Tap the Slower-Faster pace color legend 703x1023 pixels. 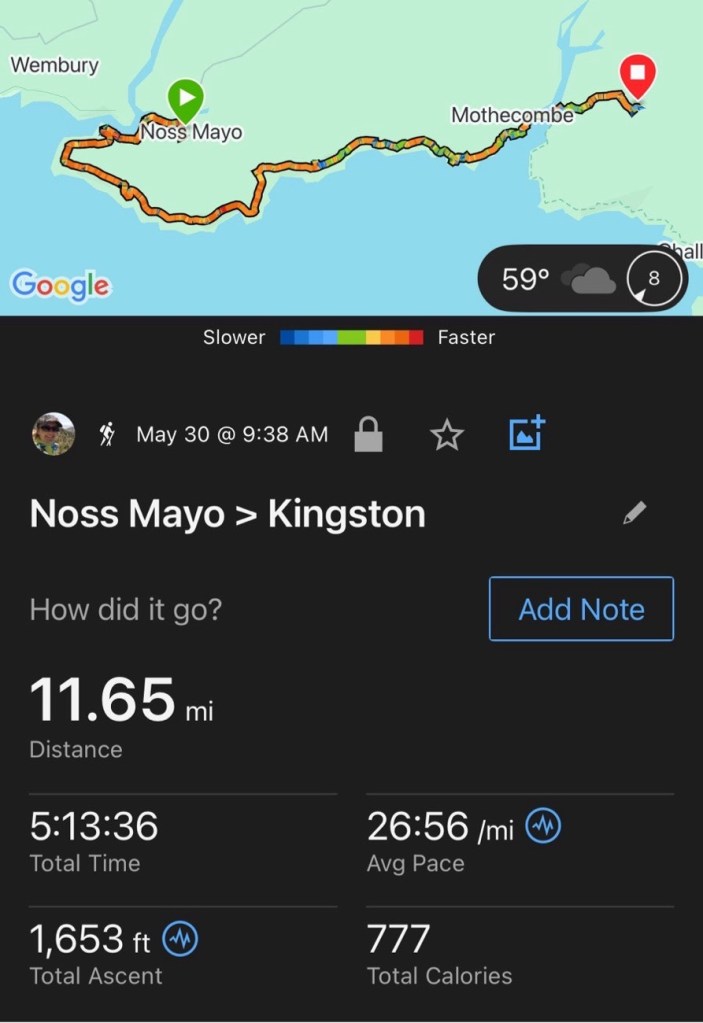(351, 338)
